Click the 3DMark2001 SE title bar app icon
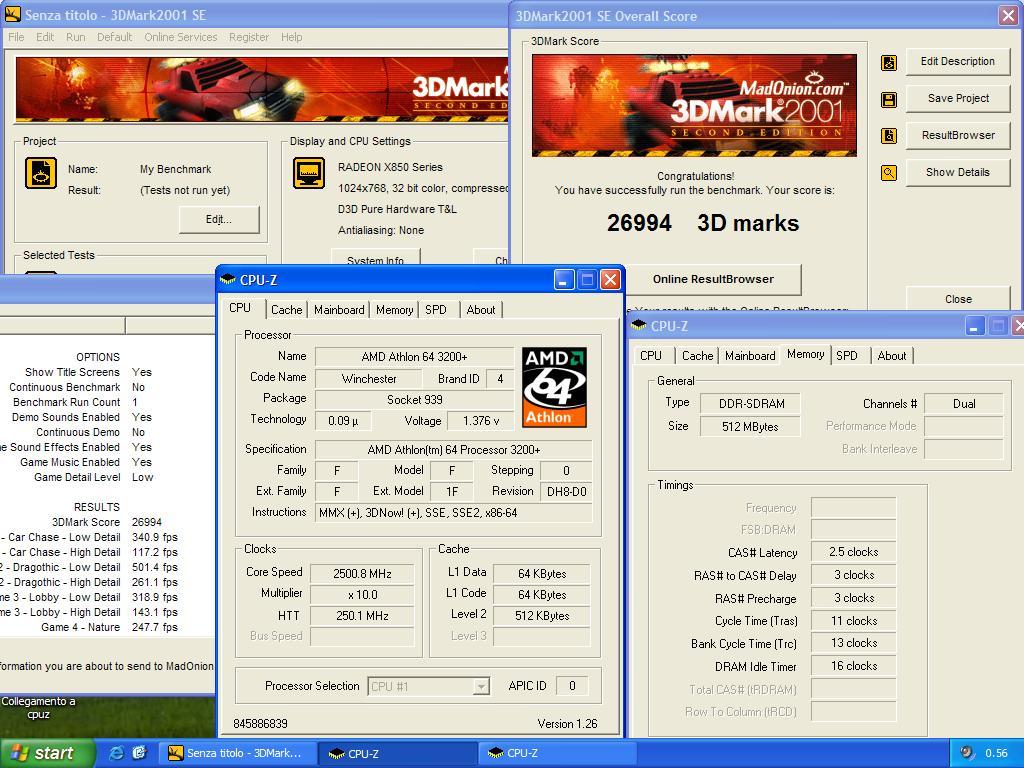 pyautogui.click(x=12, y=14)
